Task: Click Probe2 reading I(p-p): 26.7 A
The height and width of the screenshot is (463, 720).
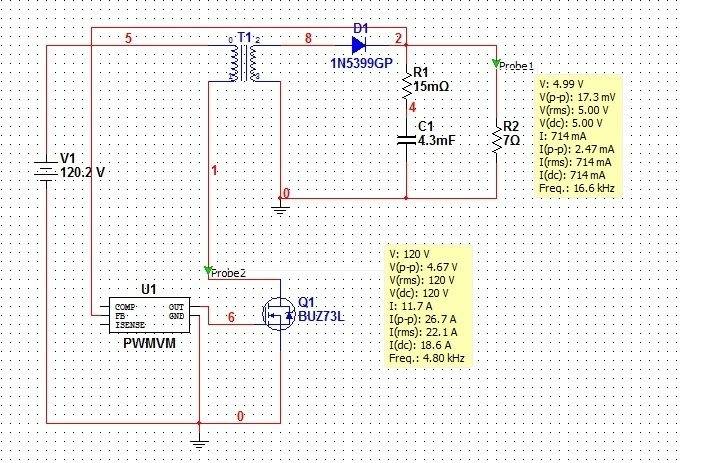Action: click(423, 319)
